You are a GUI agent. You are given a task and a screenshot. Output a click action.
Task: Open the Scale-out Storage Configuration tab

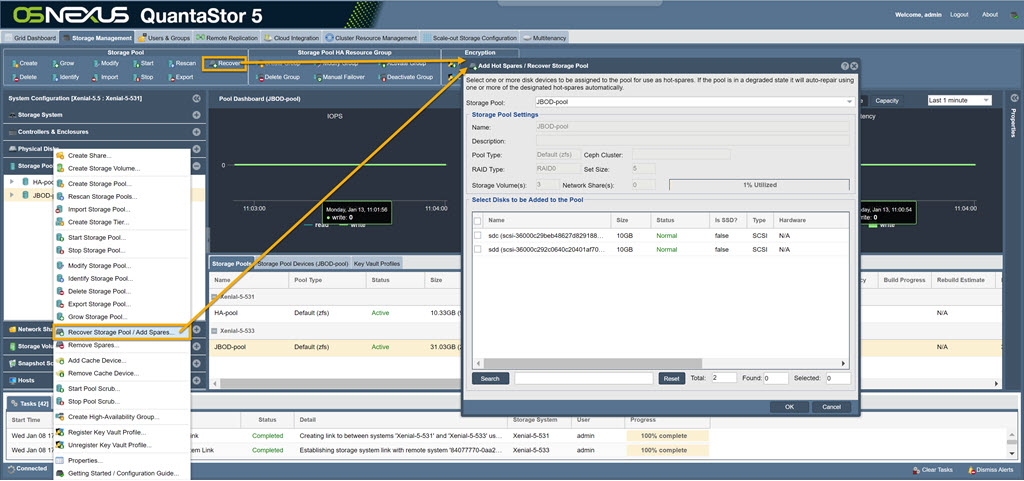click(x=470, y=38)
